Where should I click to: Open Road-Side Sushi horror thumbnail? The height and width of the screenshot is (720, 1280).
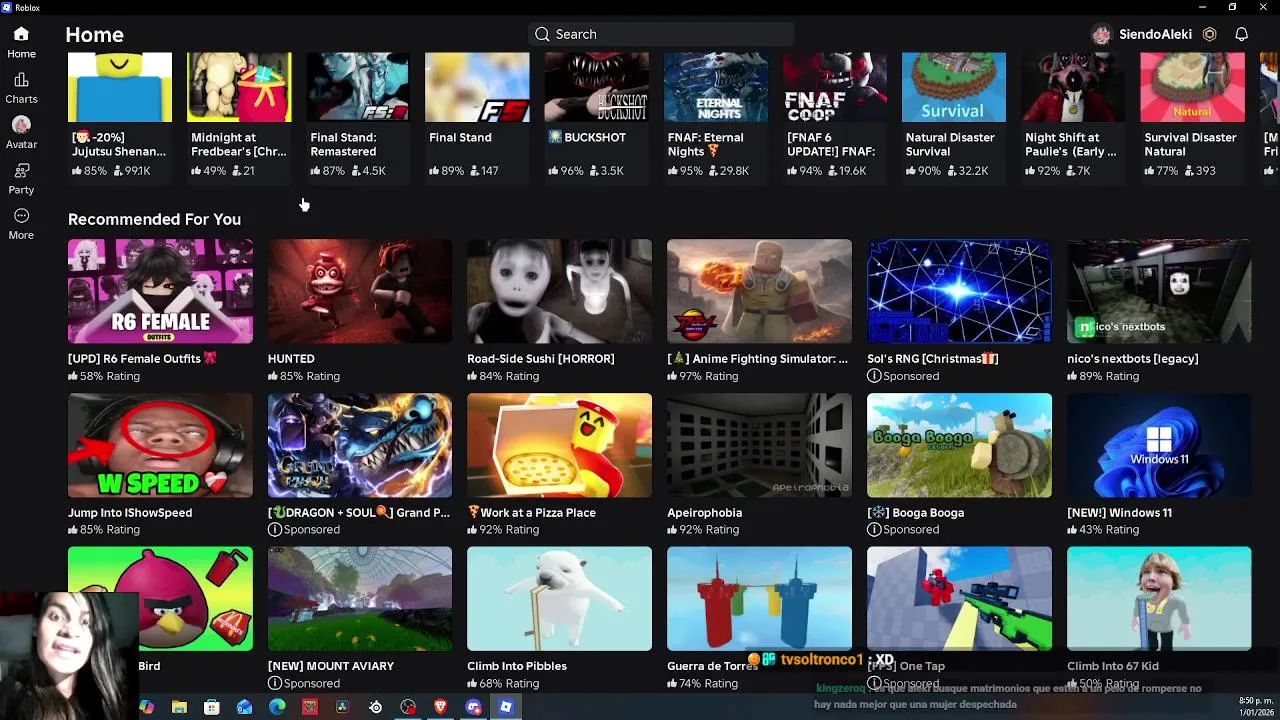559,291
